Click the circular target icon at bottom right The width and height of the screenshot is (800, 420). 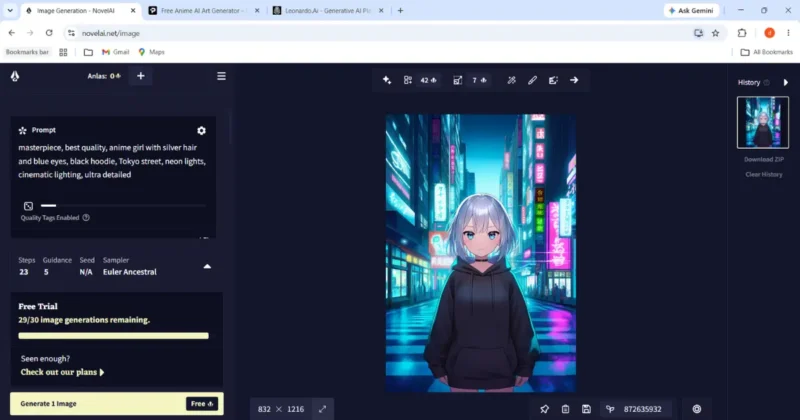[697, 409]
